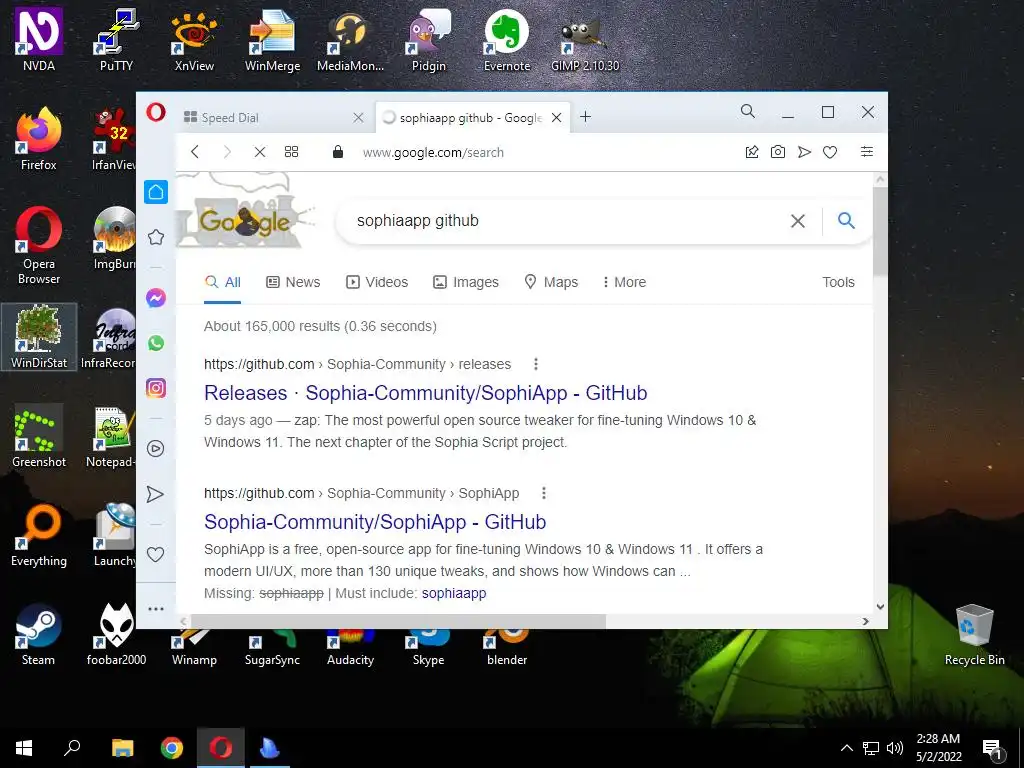Open the My Flow arrow icon in the sidebar
Screen dimensions: 1024x768
click(x=155, y=494)
